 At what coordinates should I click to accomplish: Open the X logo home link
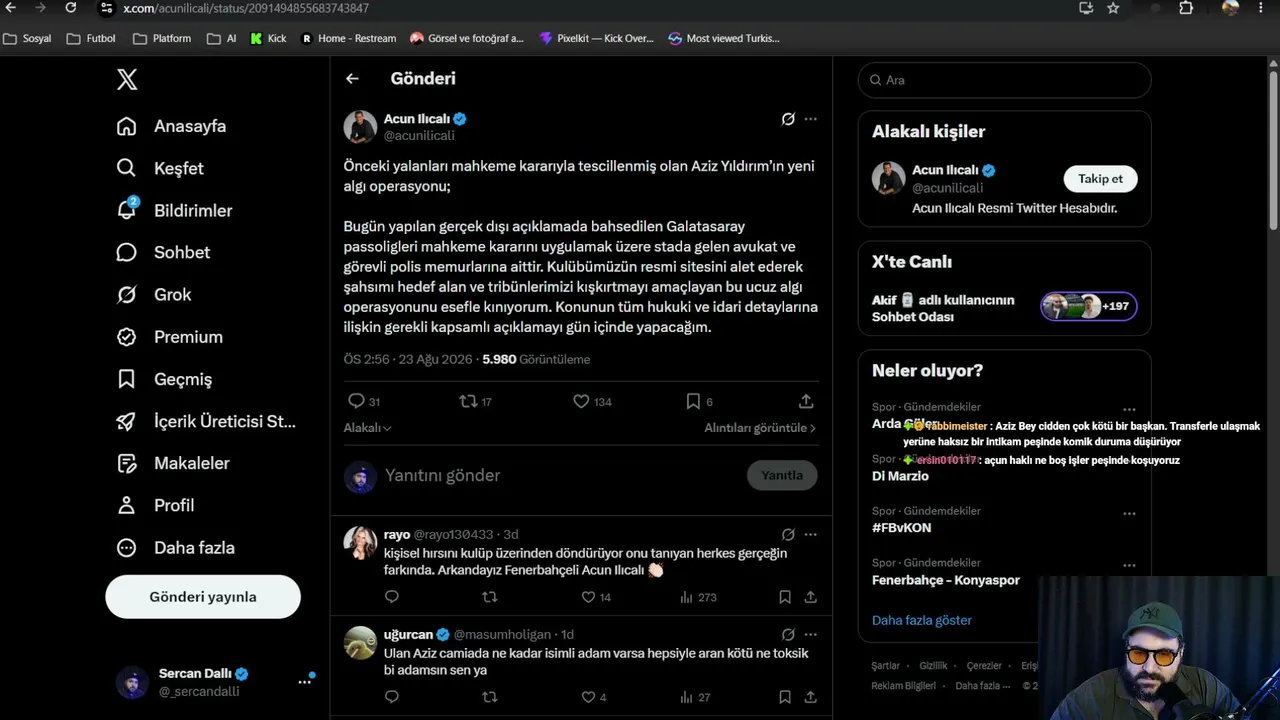(127, 80)
